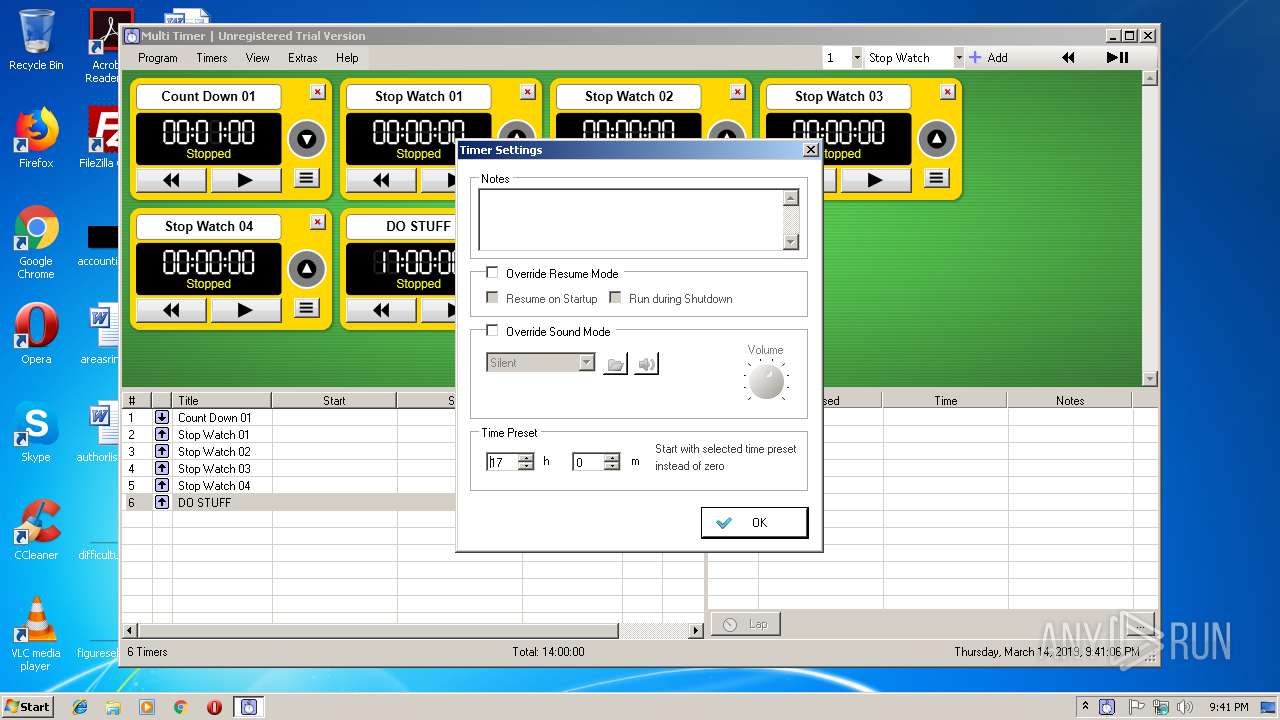Open the Silent sound mode dropdown
1280x720 pixels.
click(587, 363)
